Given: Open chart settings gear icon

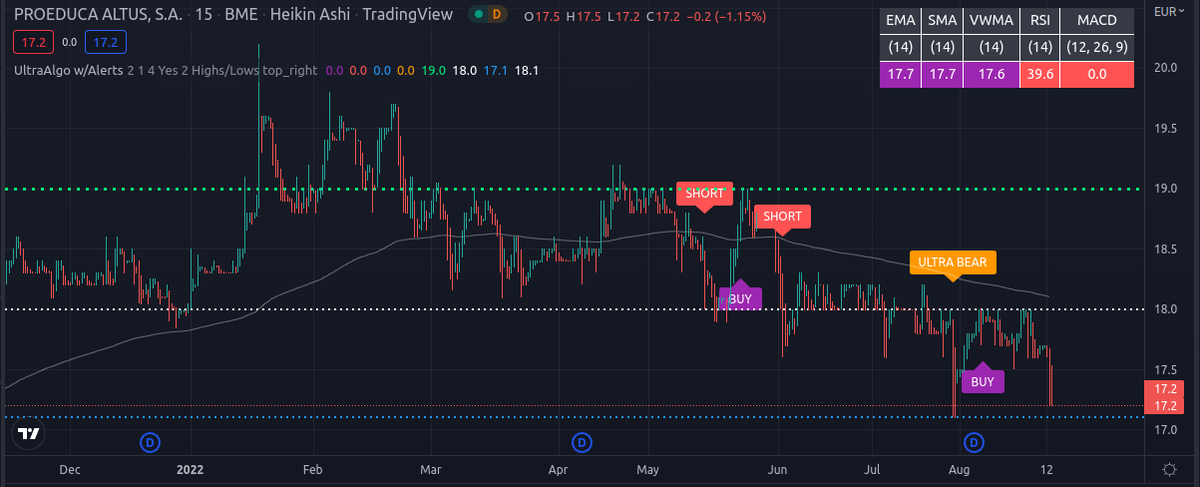Looking at the screenshot, I should click(x=1169, y=468).
